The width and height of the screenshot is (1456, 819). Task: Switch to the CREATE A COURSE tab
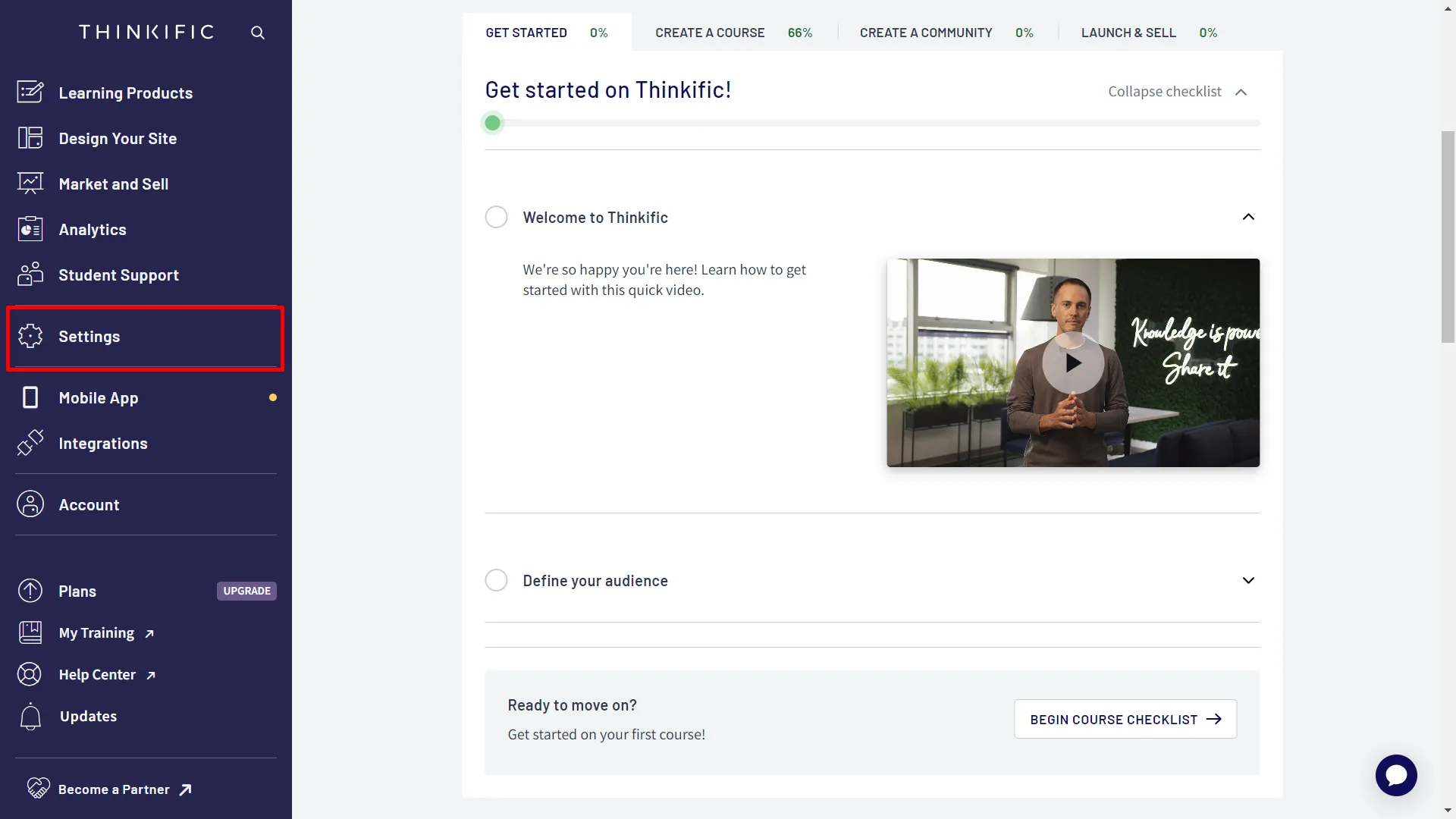[x=710, y=32]
